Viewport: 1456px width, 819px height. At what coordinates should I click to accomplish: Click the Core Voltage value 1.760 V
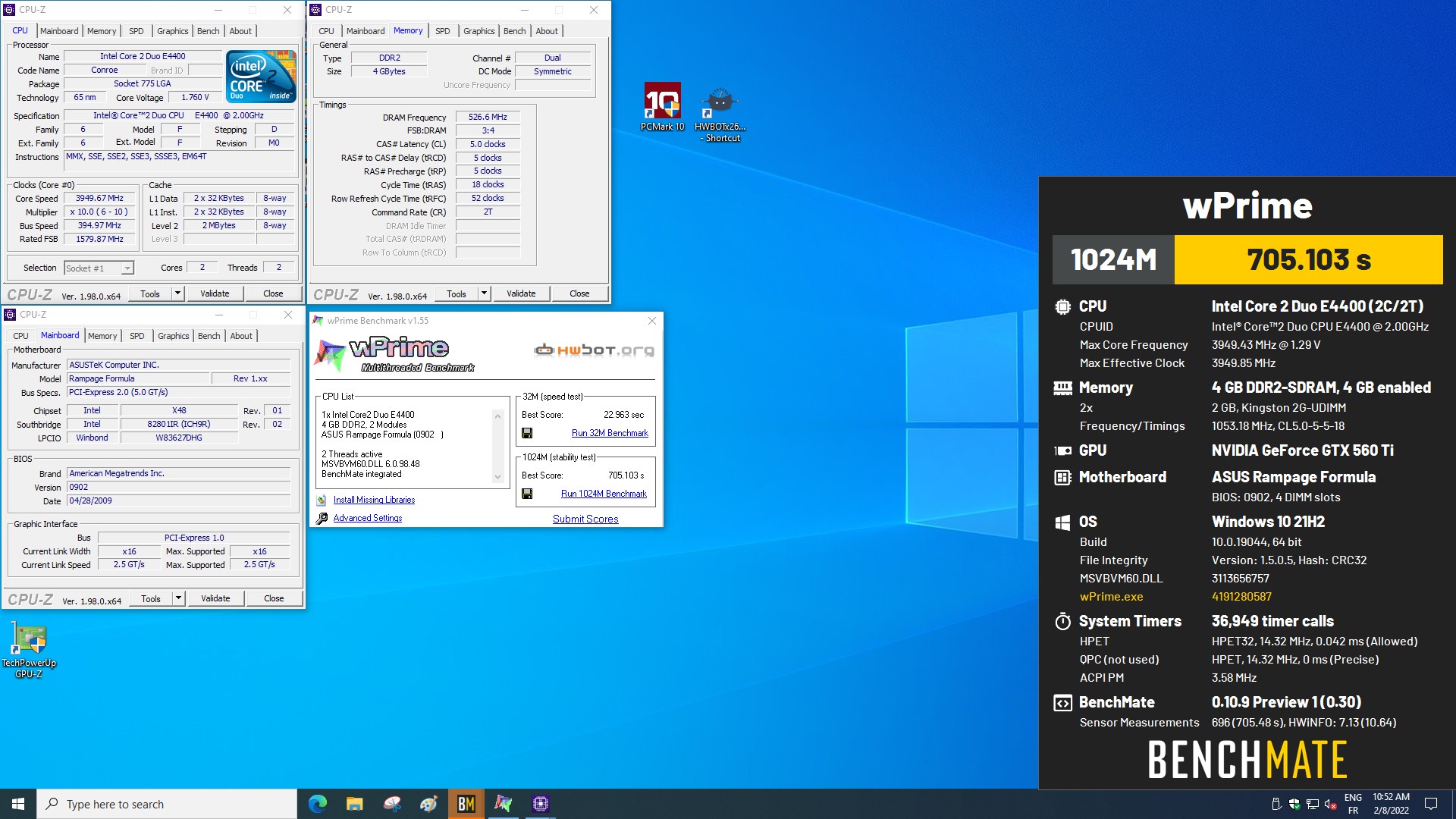point(195,98)
